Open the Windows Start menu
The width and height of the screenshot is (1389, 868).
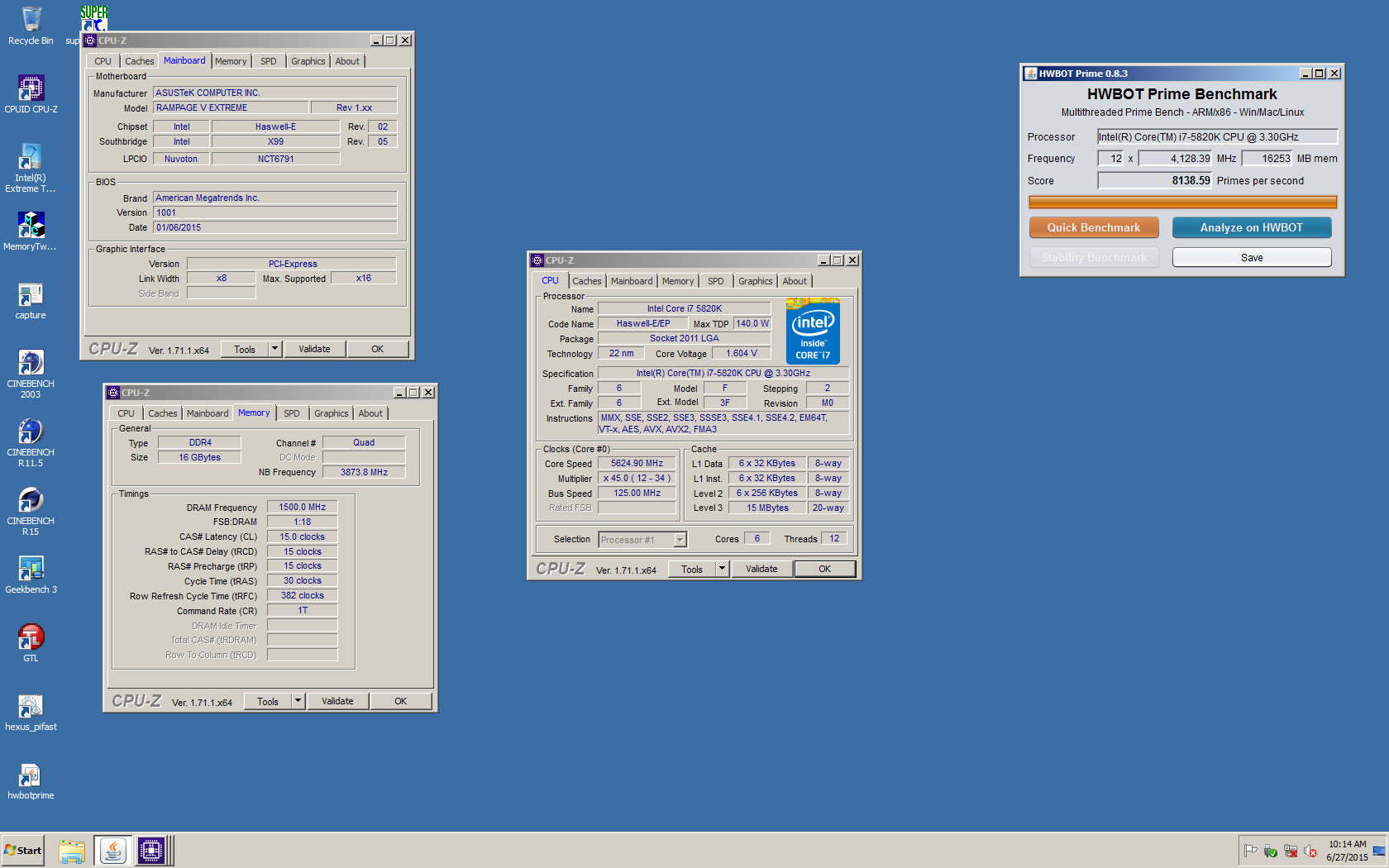click(x=22, y=851)
